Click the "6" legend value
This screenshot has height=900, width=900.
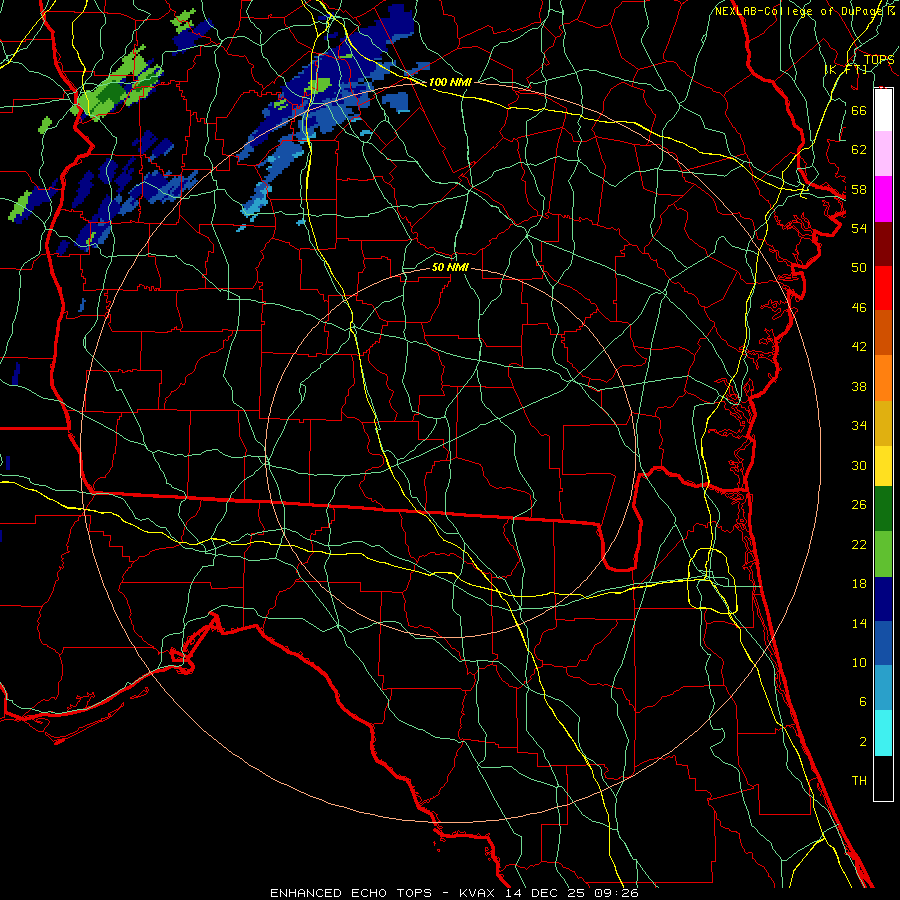click(862, 702)
